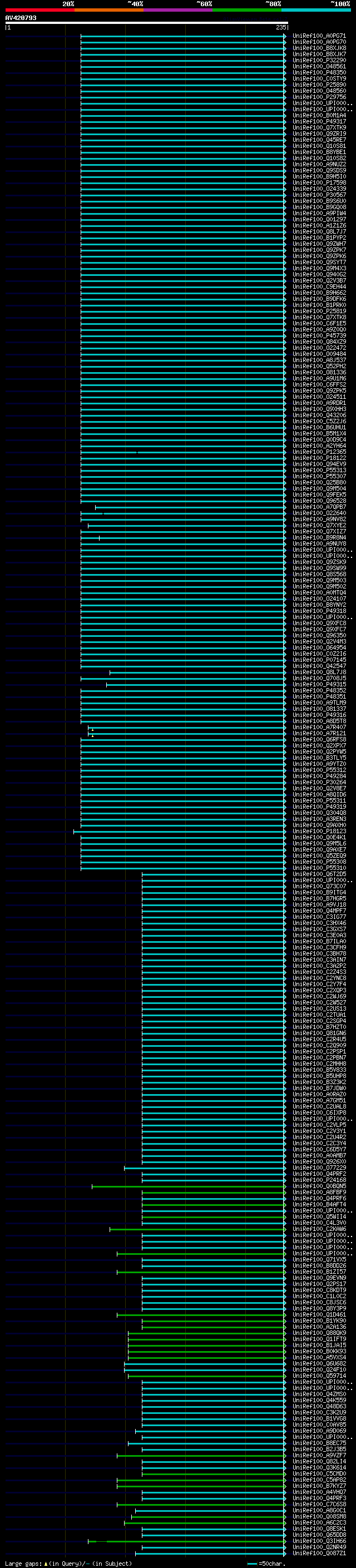
Task: Click the cyan ~100% identity legend segment
Action: tap(316, 10)
